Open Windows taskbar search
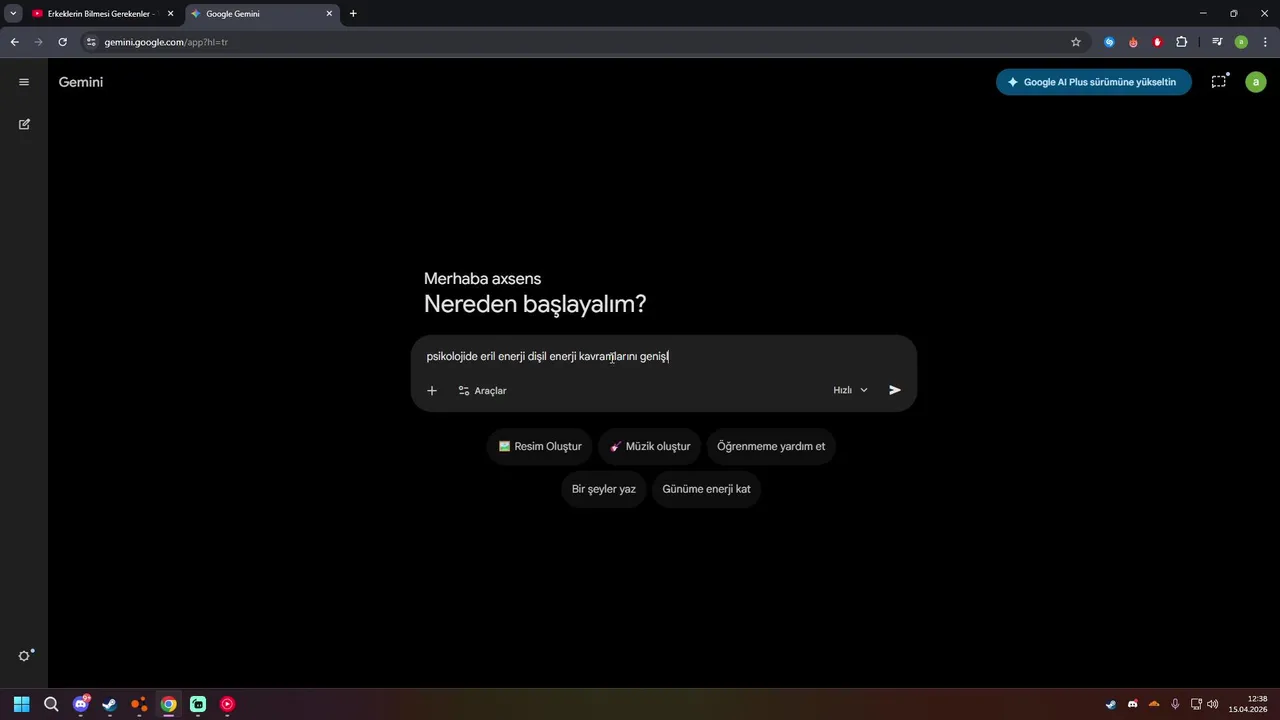1280x720 pixels. point(51,704)
